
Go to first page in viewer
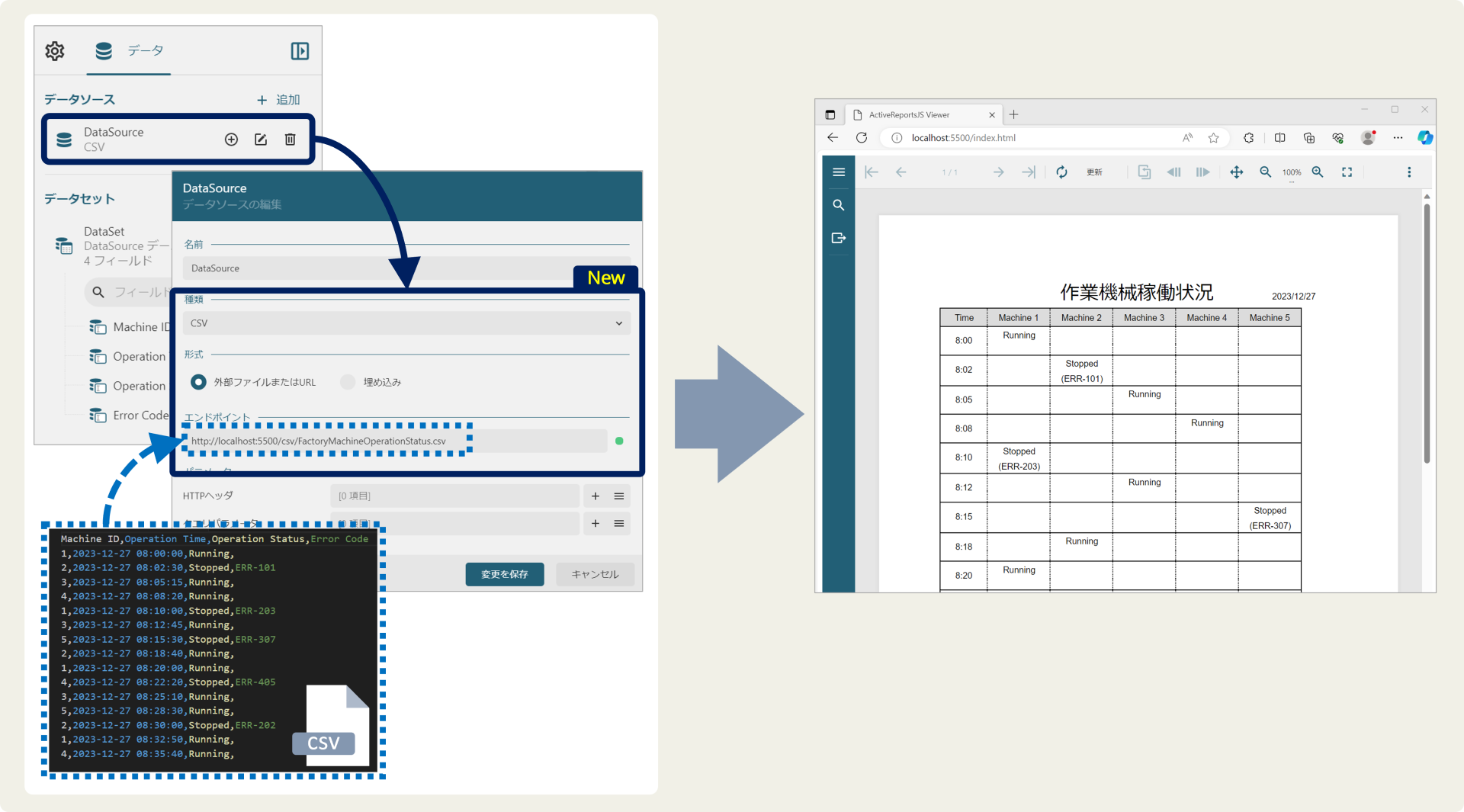coord(872,172)
